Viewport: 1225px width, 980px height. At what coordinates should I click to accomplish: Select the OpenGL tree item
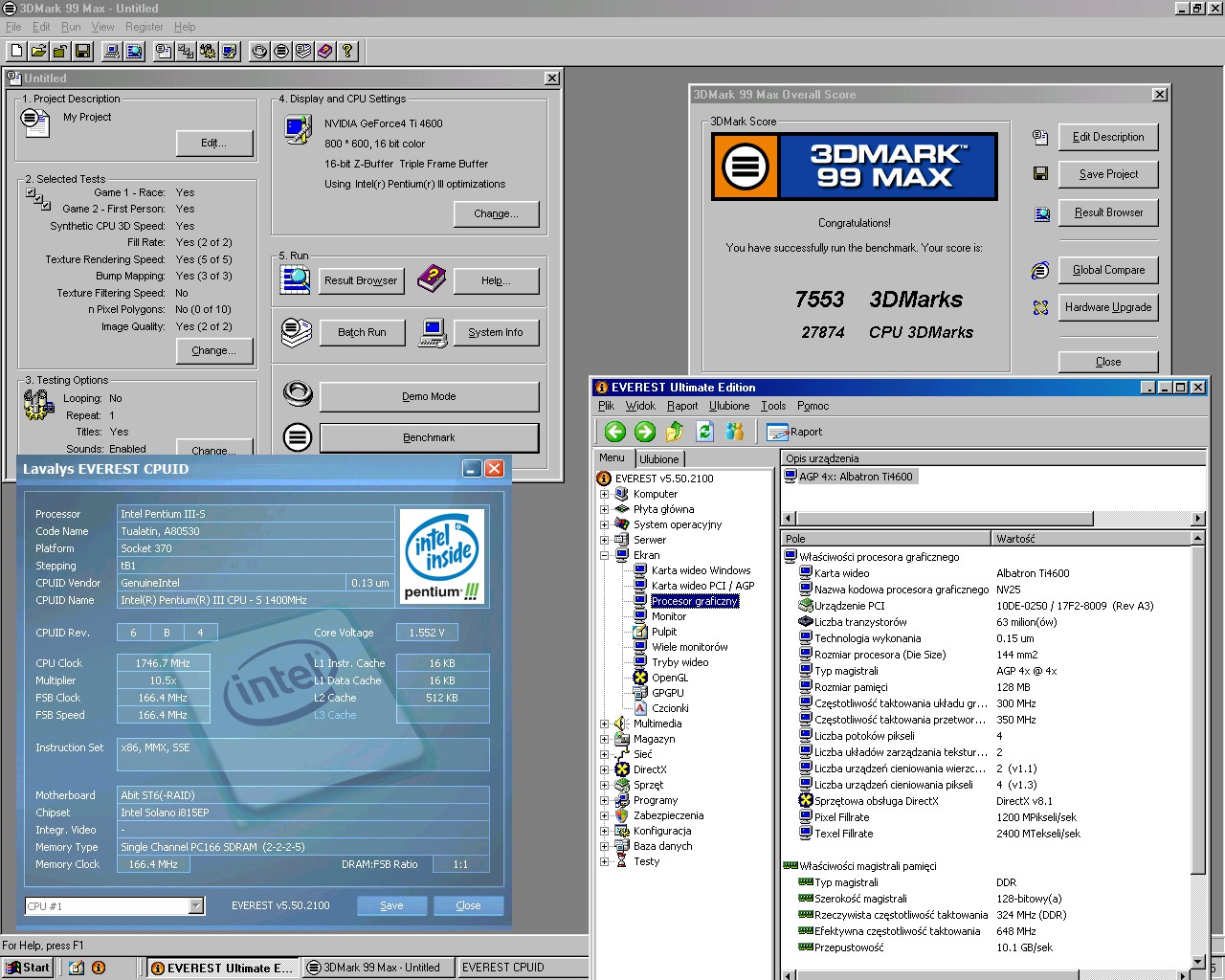click(x=670, y=678)
